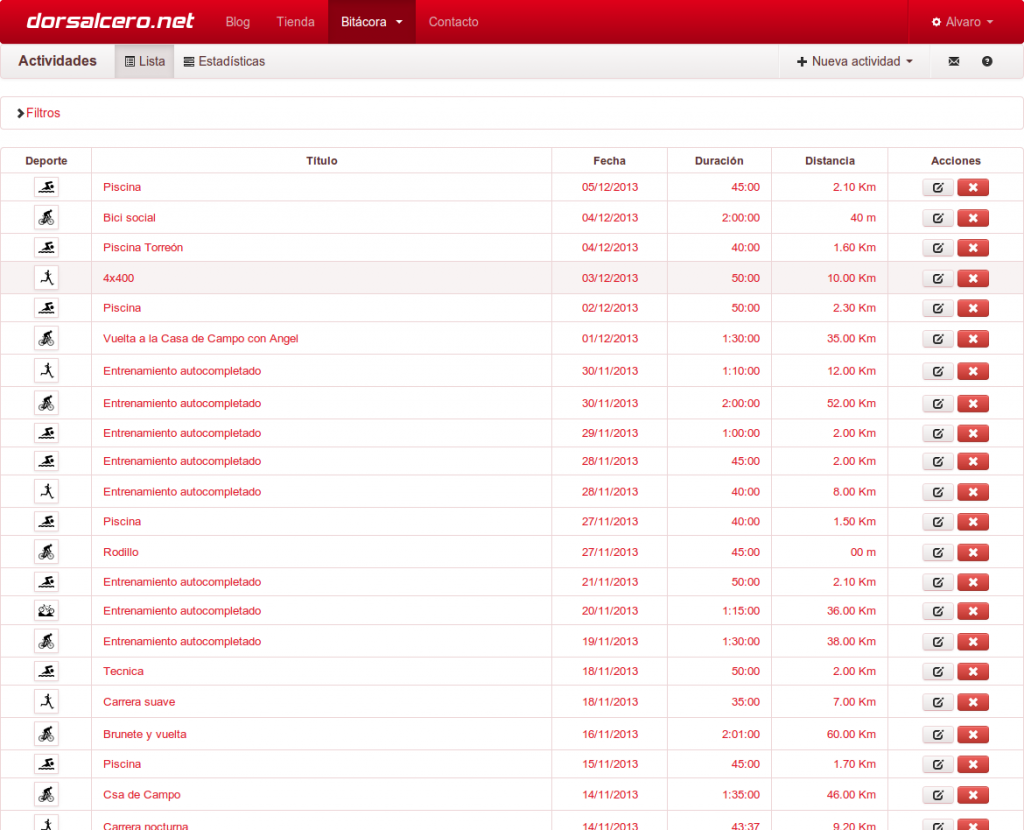Image resolution: width=1024 pixels, height=830 pixels.
Task: Delete the Piscina activity from 02/12/2013
Action: tap(972, 308)
